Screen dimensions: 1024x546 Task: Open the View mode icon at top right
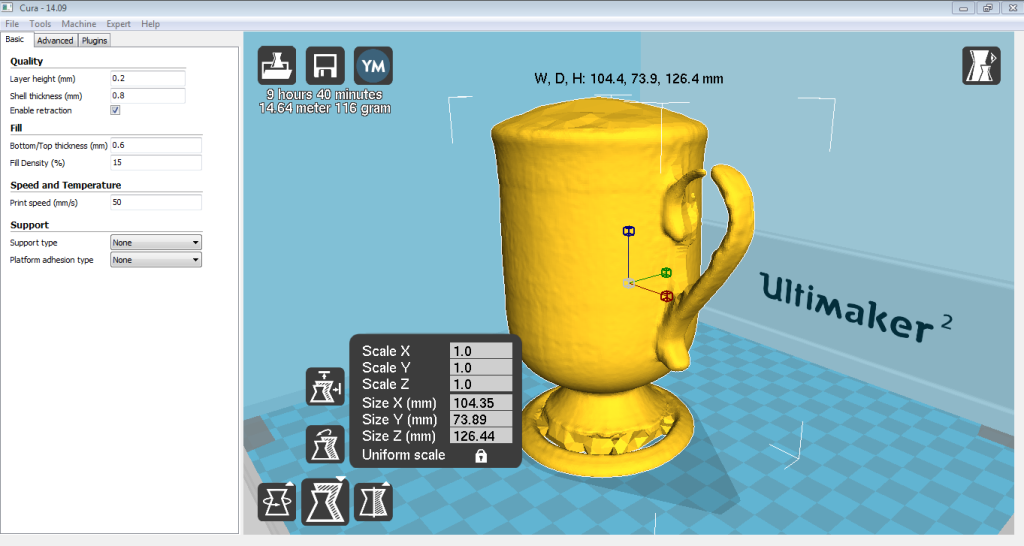[x=981, y=65]
